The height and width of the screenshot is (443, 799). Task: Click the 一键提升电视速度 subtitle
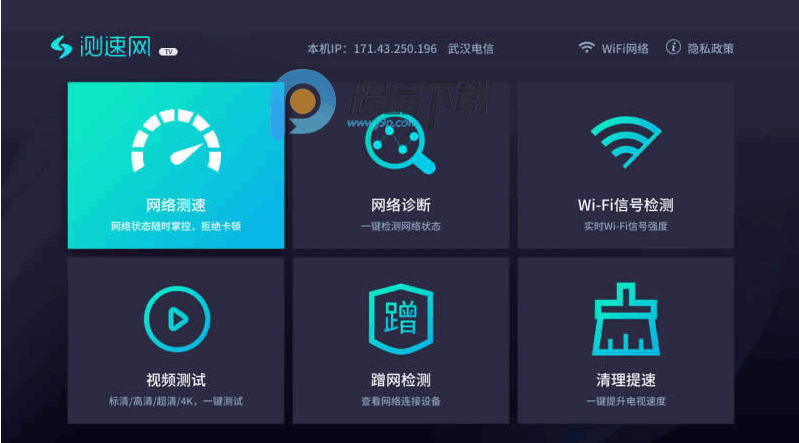pos(626,401)
